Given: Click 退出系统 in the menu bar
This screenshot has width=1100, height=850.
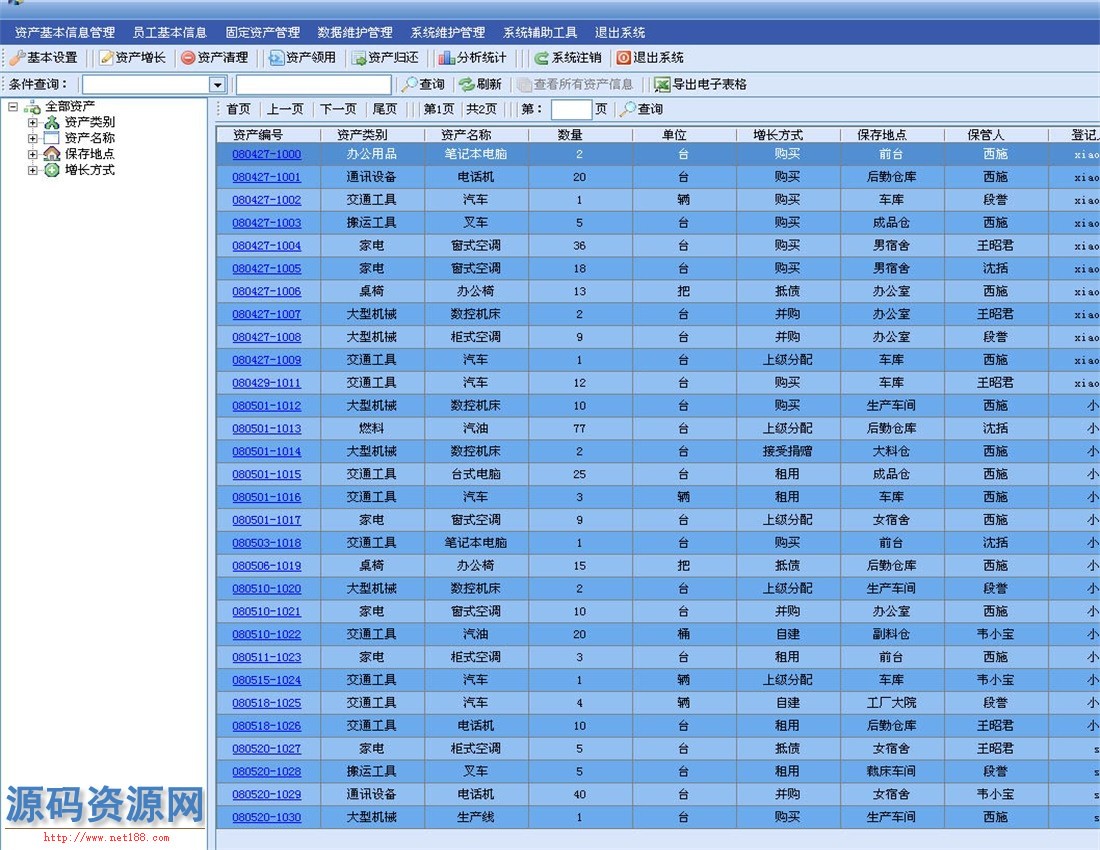Looking at the screenshot, I should point(620,32).
